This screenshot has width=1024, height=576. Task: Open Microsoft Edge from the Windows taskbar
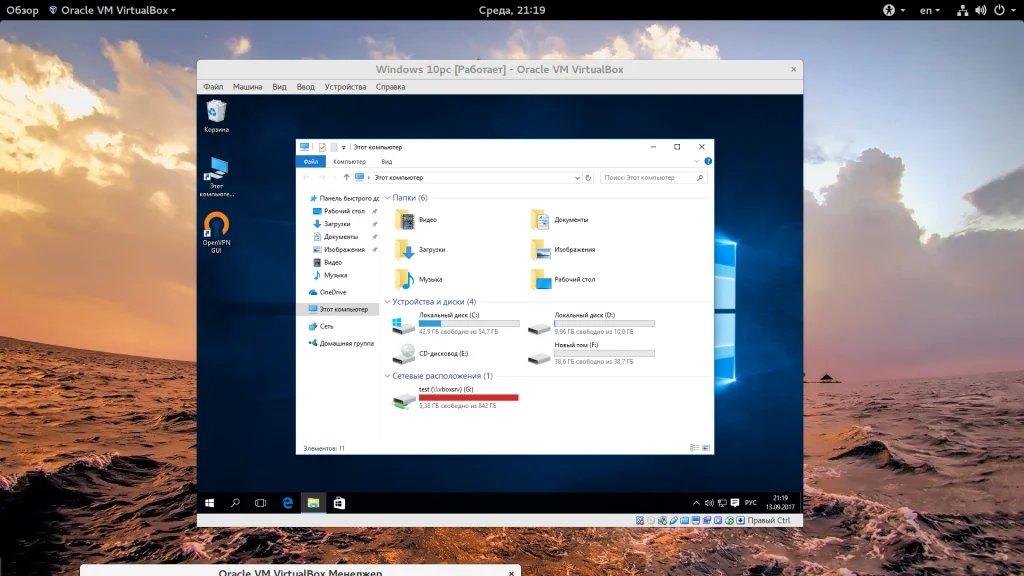pos(287,502)
